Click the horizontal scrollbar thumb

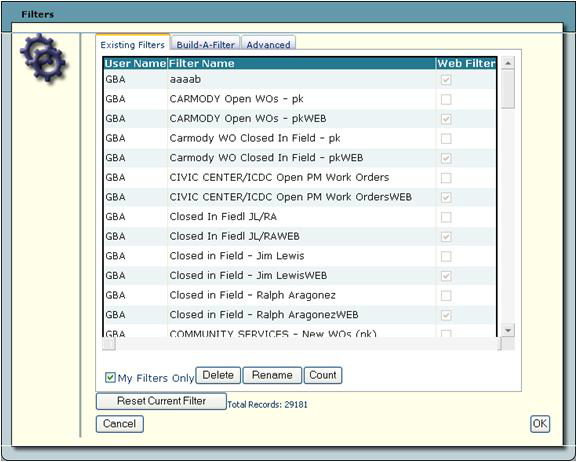point(109,345)
